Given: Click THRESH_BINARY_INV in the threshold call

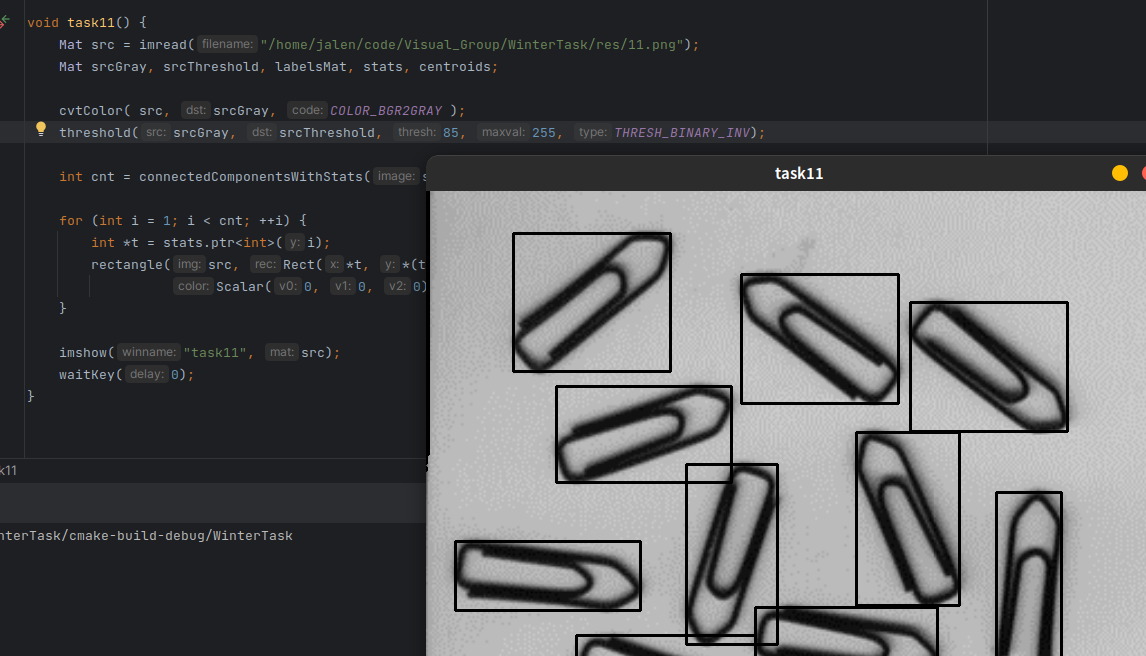Looking at the screenshot, I should pyautogui.click(x=682, y=132).
